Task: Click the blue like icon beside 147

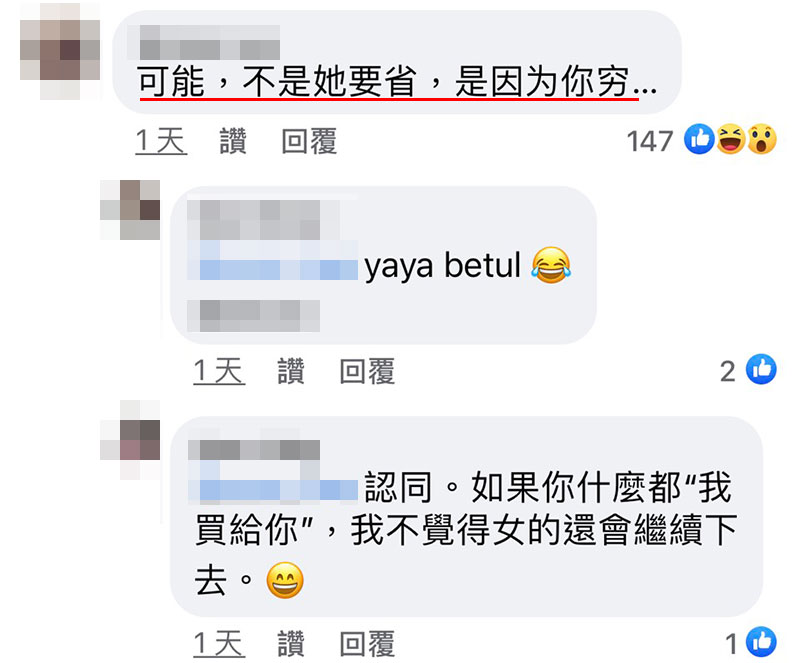Action: click(699, 139)
